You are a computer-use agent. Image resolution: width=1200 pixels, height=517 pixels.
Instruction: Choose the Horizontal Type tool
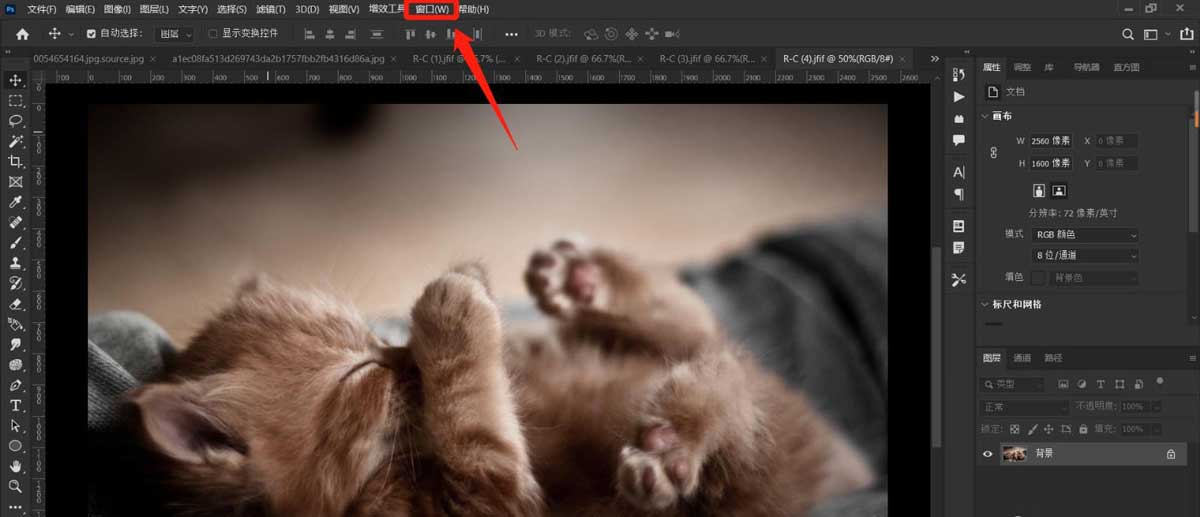[15, 405]
